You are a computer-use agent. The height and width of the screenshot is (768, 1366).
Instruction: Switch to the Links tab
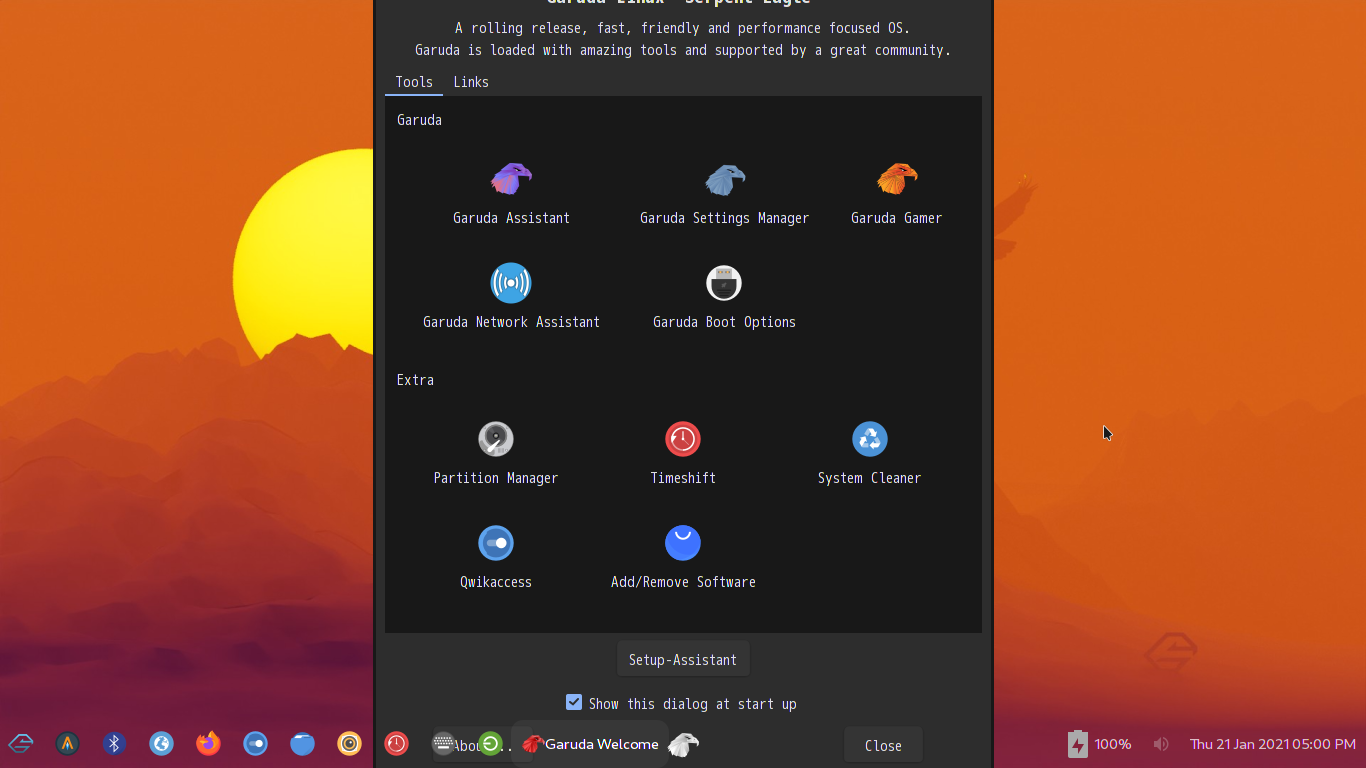coord(471,82)
